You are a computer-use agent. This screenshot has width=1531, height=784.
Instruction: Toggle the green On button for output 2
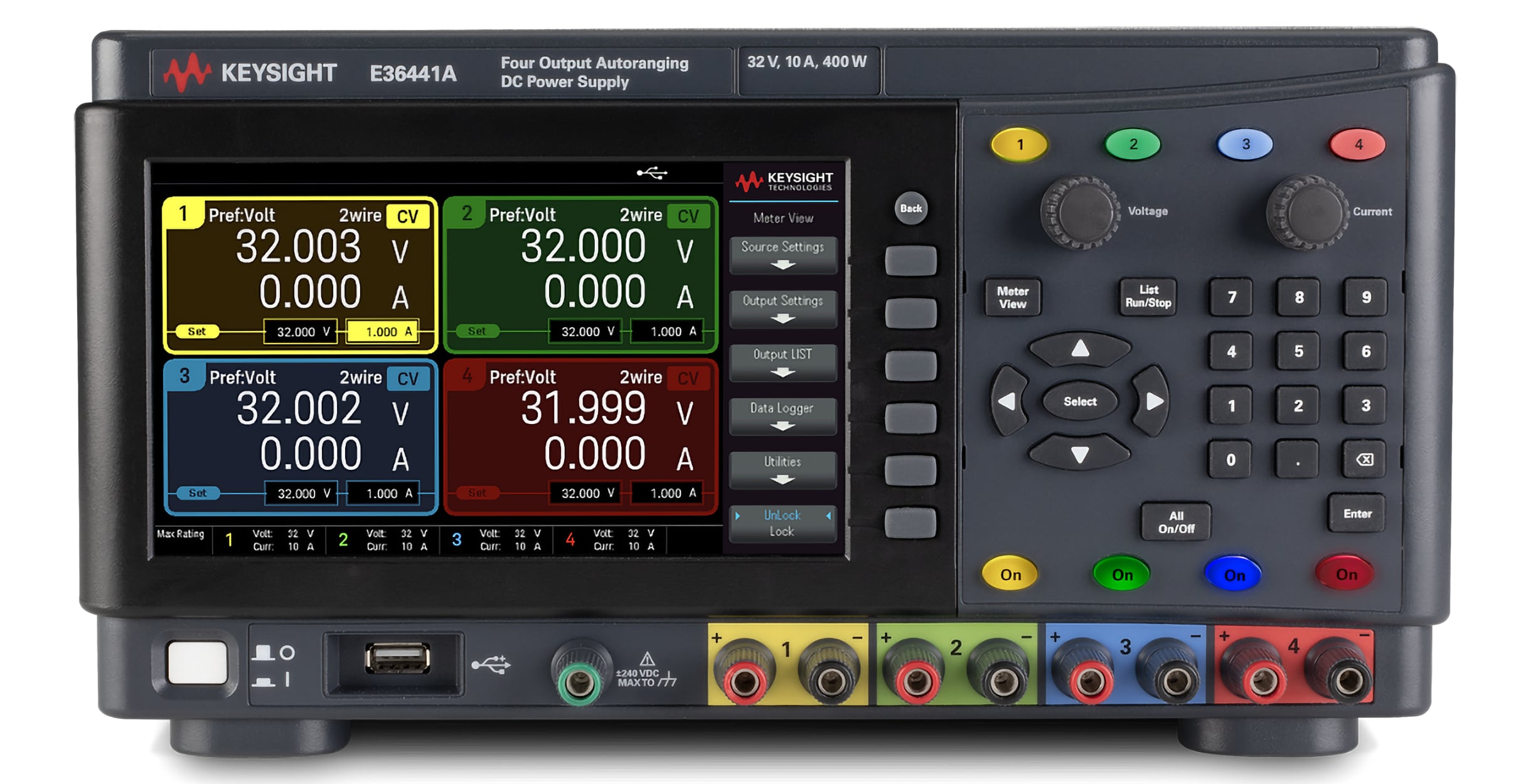coord(1122,575)
